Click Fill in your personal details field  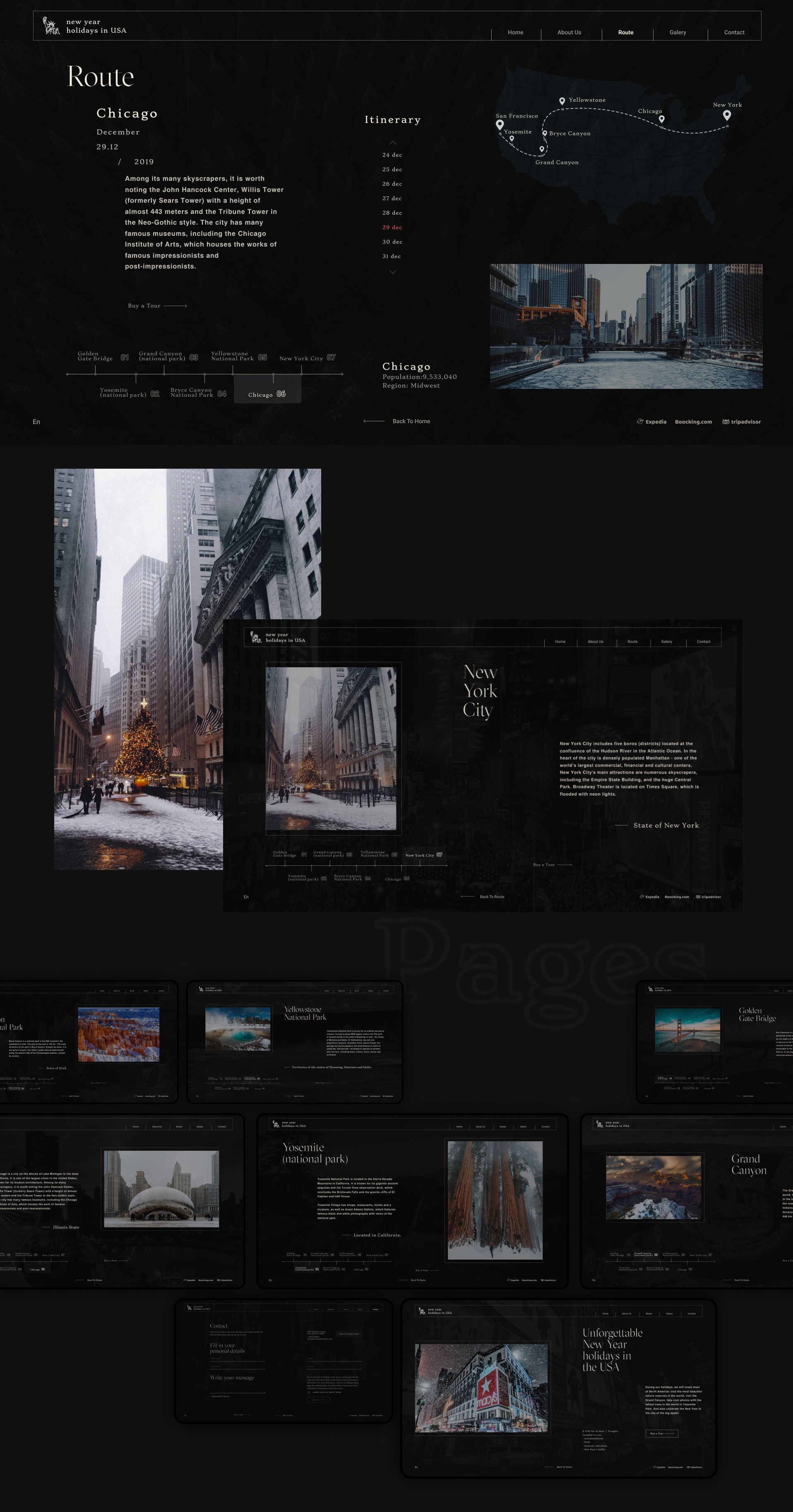pos(227,1348)
